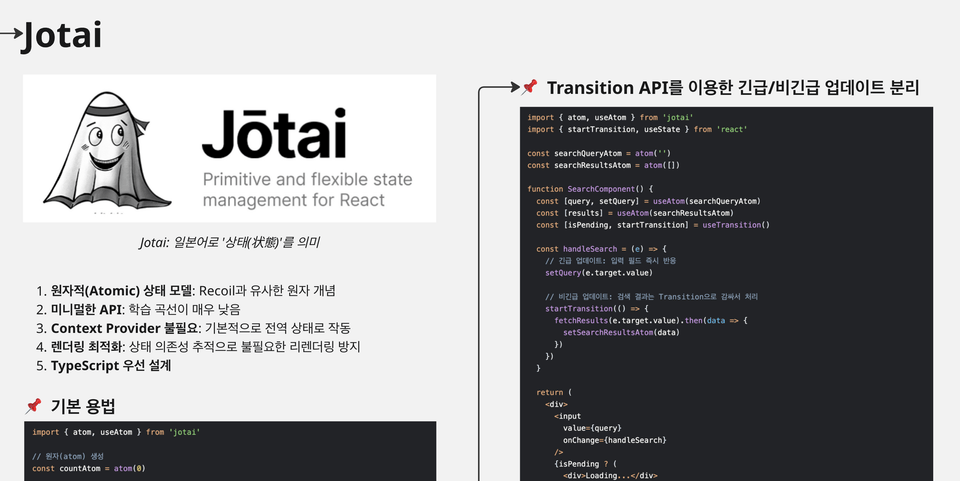960x481 pixels.
Task: Click line "const [results] = useAtom(searchResultsAtom)"
Action: 635,213
